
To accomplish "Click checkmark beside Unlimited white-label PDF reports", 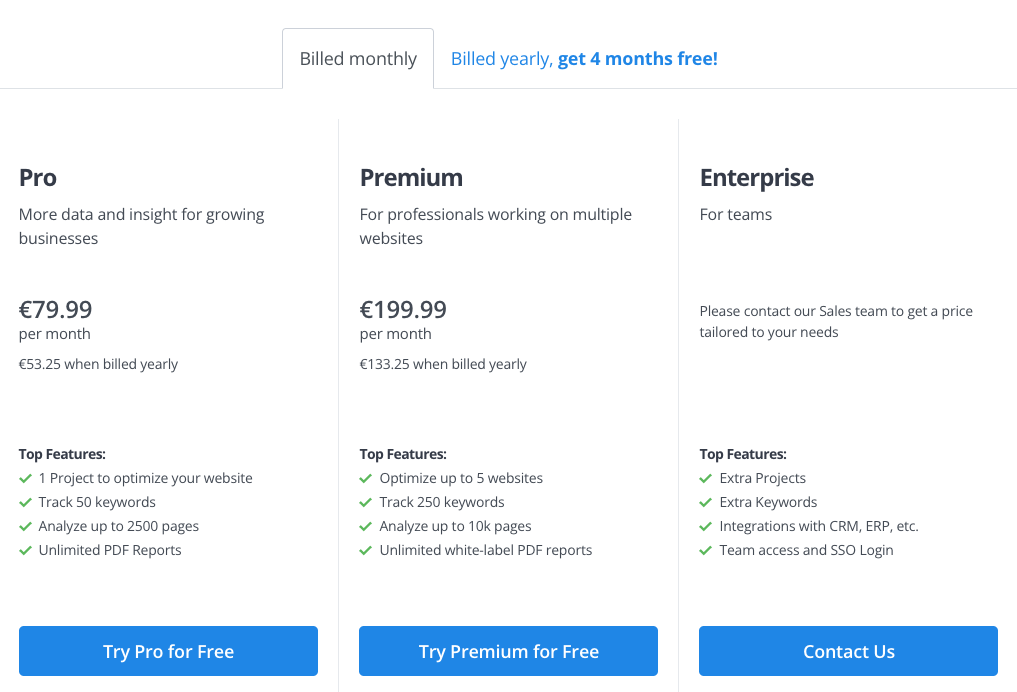I will pyautogui.click(x=366, y=551).
